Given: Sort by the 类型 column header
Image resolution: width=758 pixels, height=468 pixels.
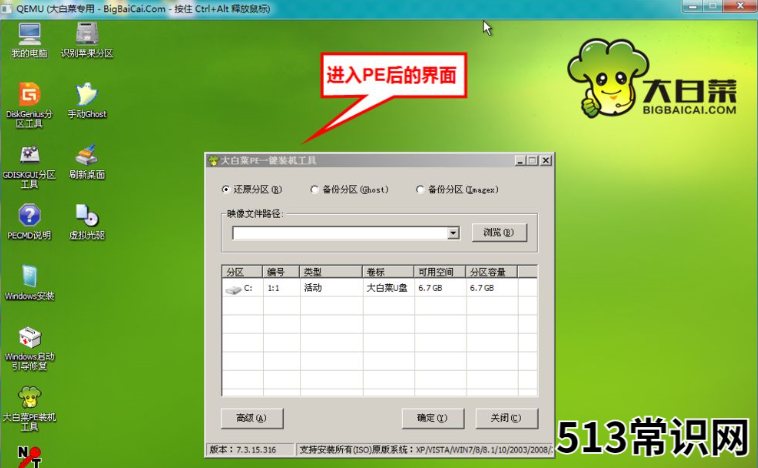Looking at the screenshot, I should (331, 272).
